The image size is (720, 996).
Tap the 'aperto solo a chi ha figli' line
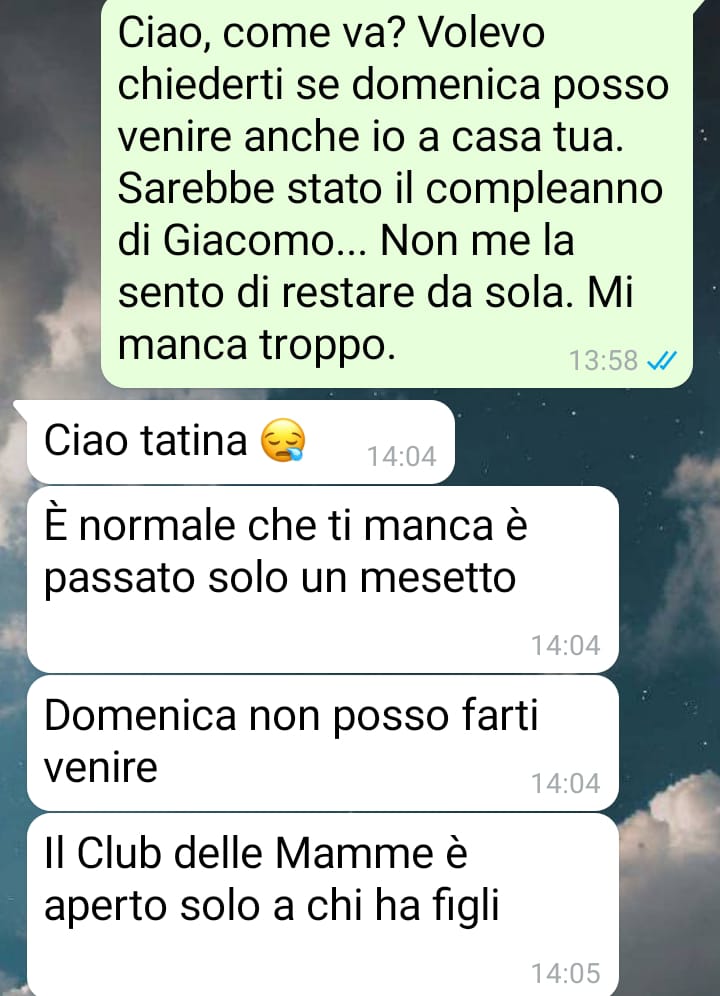pos(271,906)
